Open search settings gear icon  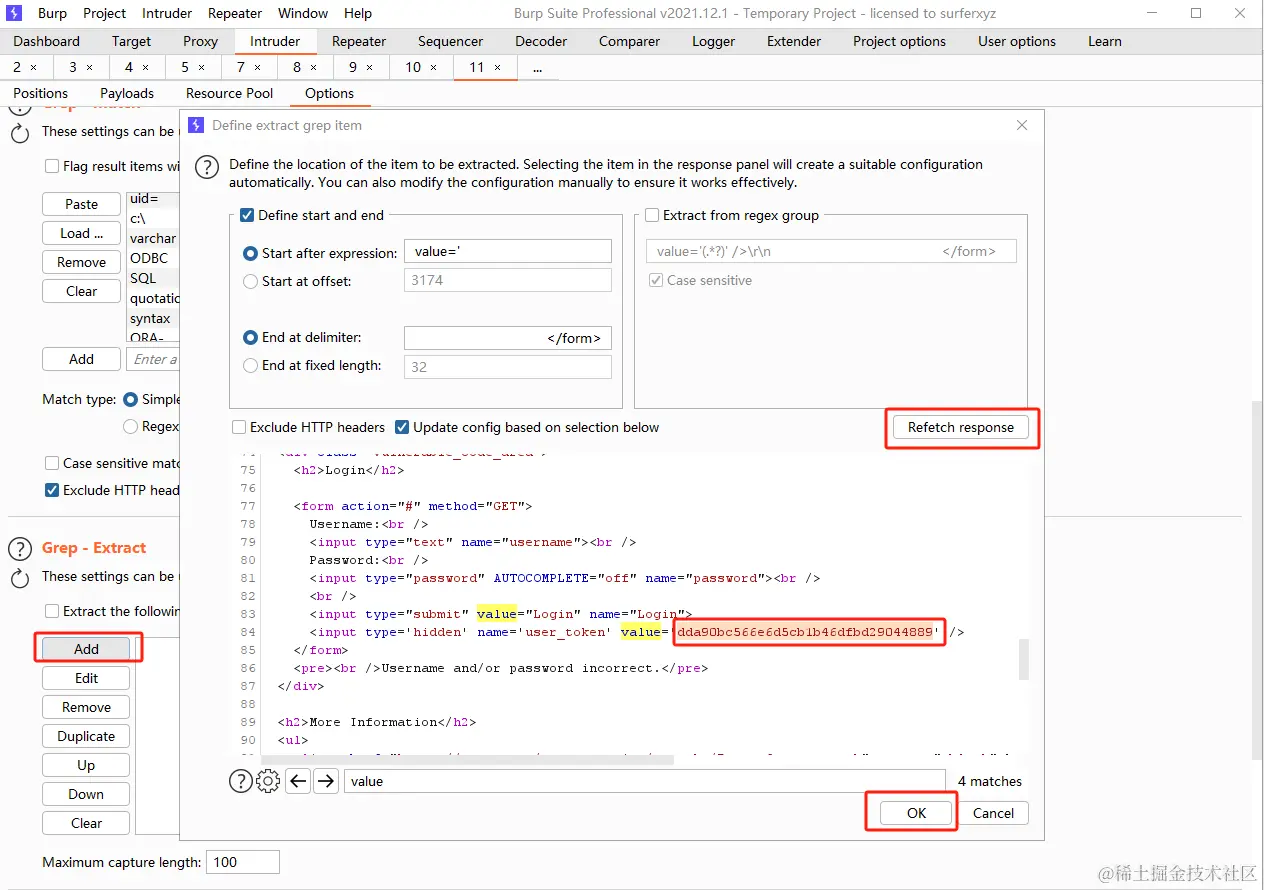click(268, 781)
